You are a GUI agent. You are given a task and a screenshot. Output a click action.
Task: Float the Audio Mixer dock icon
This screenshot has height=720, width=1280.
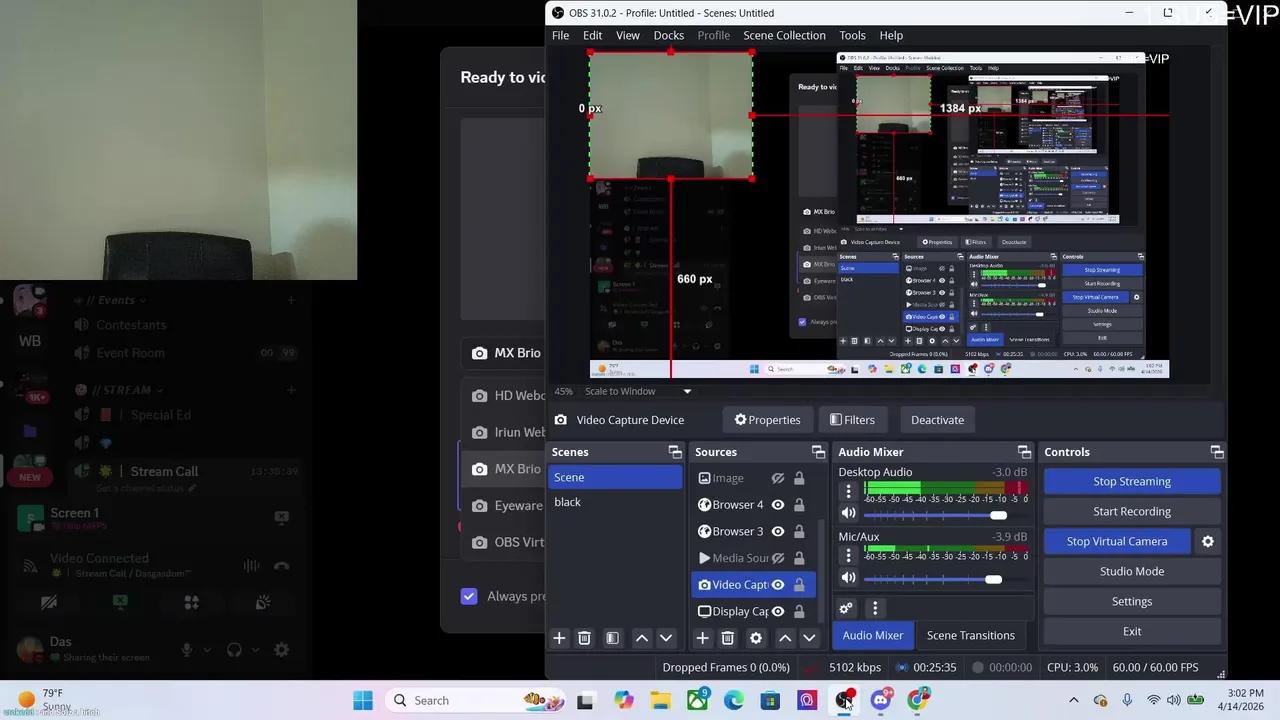tap(1024, 452)
